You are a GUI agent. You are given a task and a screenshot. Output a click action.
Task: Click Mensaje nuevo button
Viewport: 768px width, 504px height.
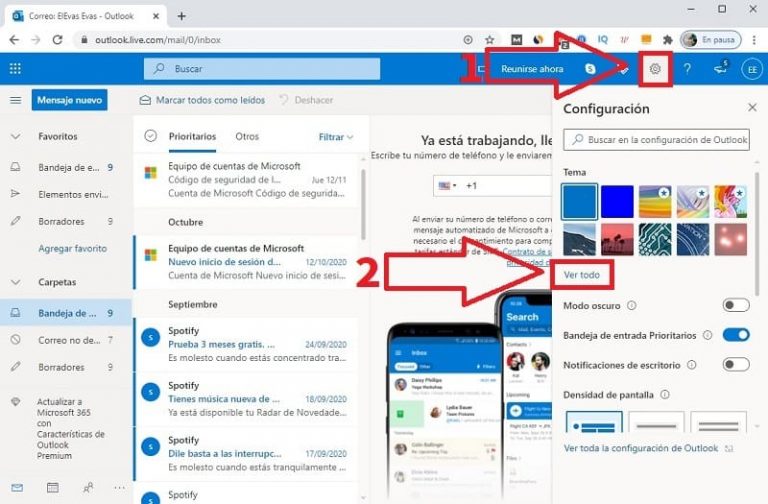tap(70, 100)
